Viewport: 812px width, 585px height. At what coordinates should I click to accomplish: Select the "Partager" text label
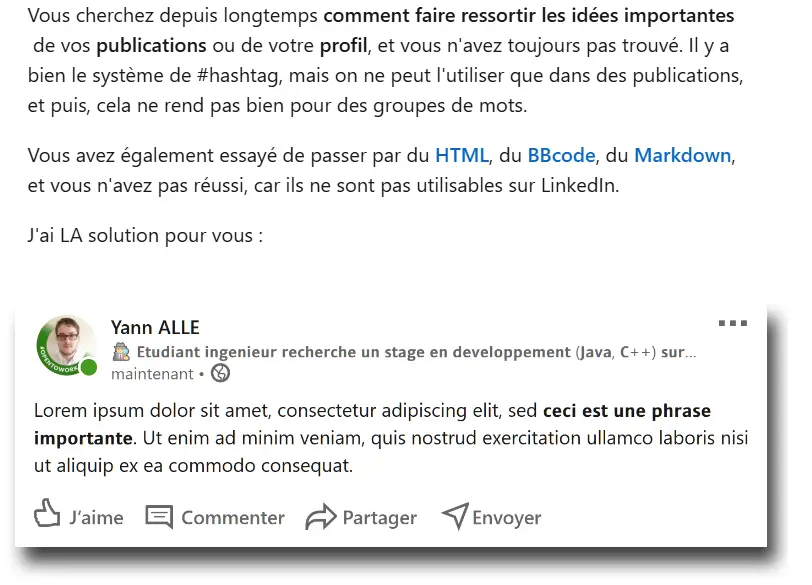pyautogui.click(x=379, y=518)
